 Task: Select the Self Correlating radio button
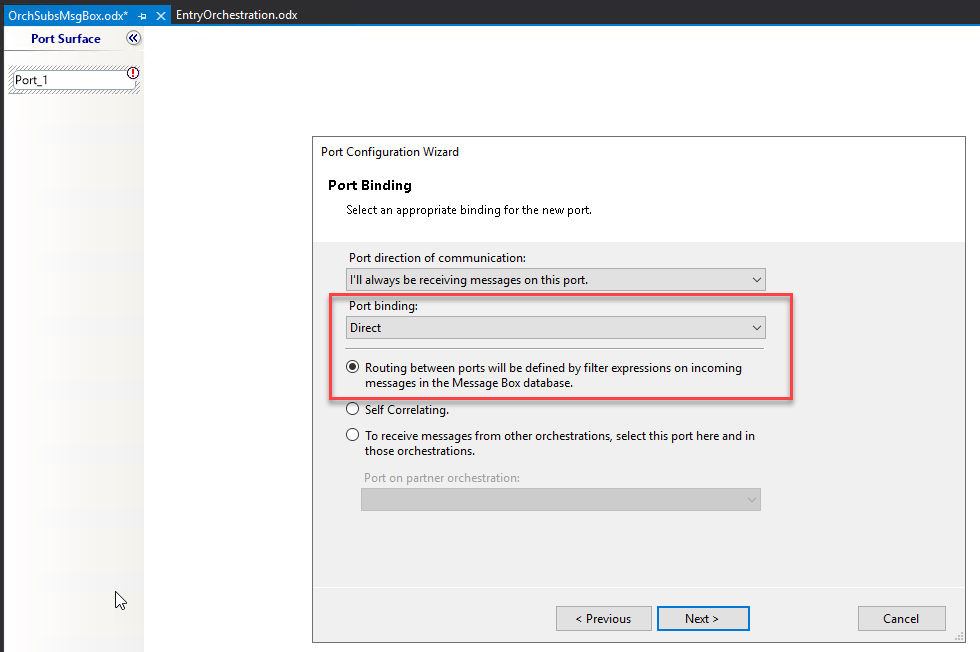[x=352, y=408]
